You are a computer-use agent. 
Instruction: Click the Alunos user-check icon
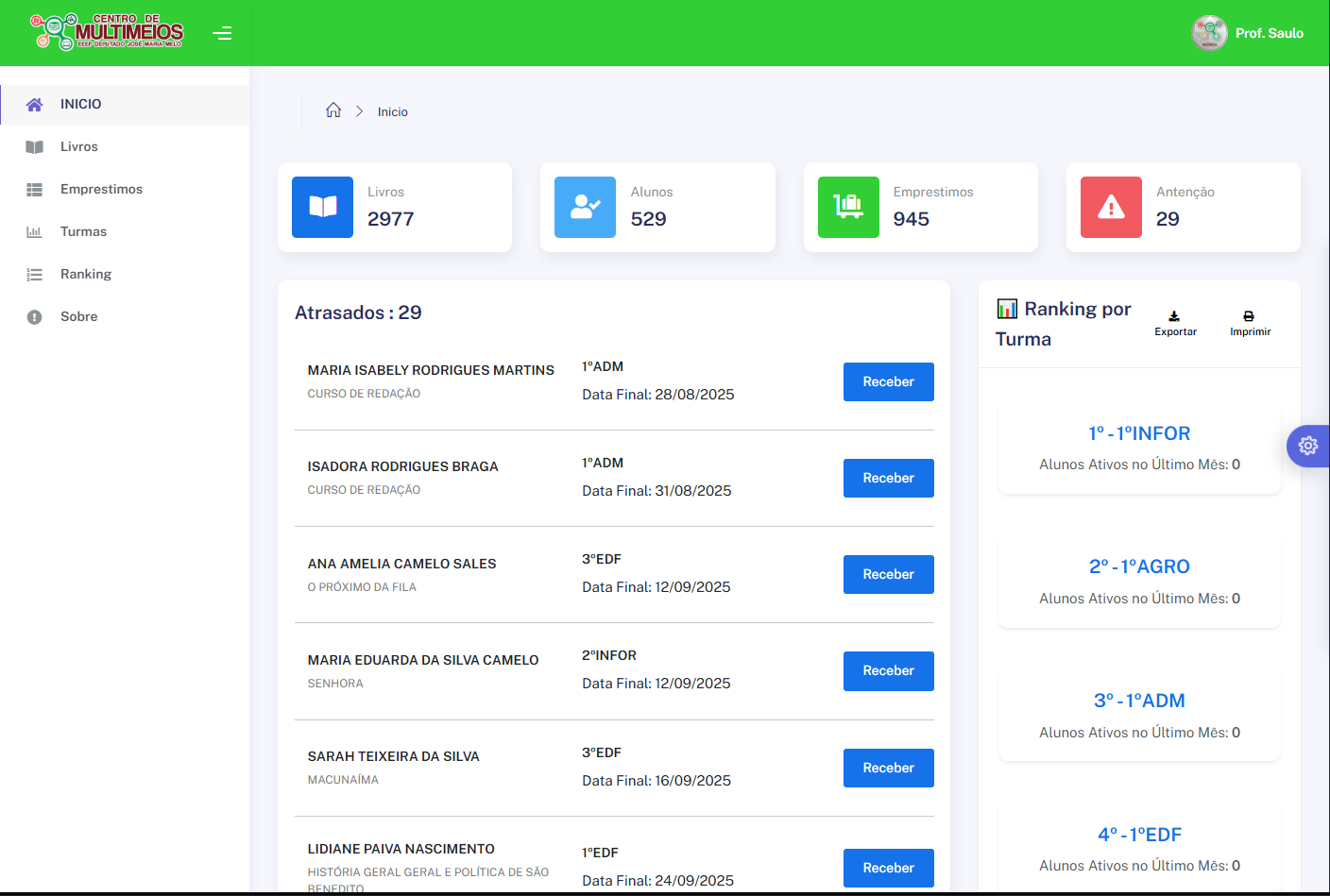pos(585,207)
